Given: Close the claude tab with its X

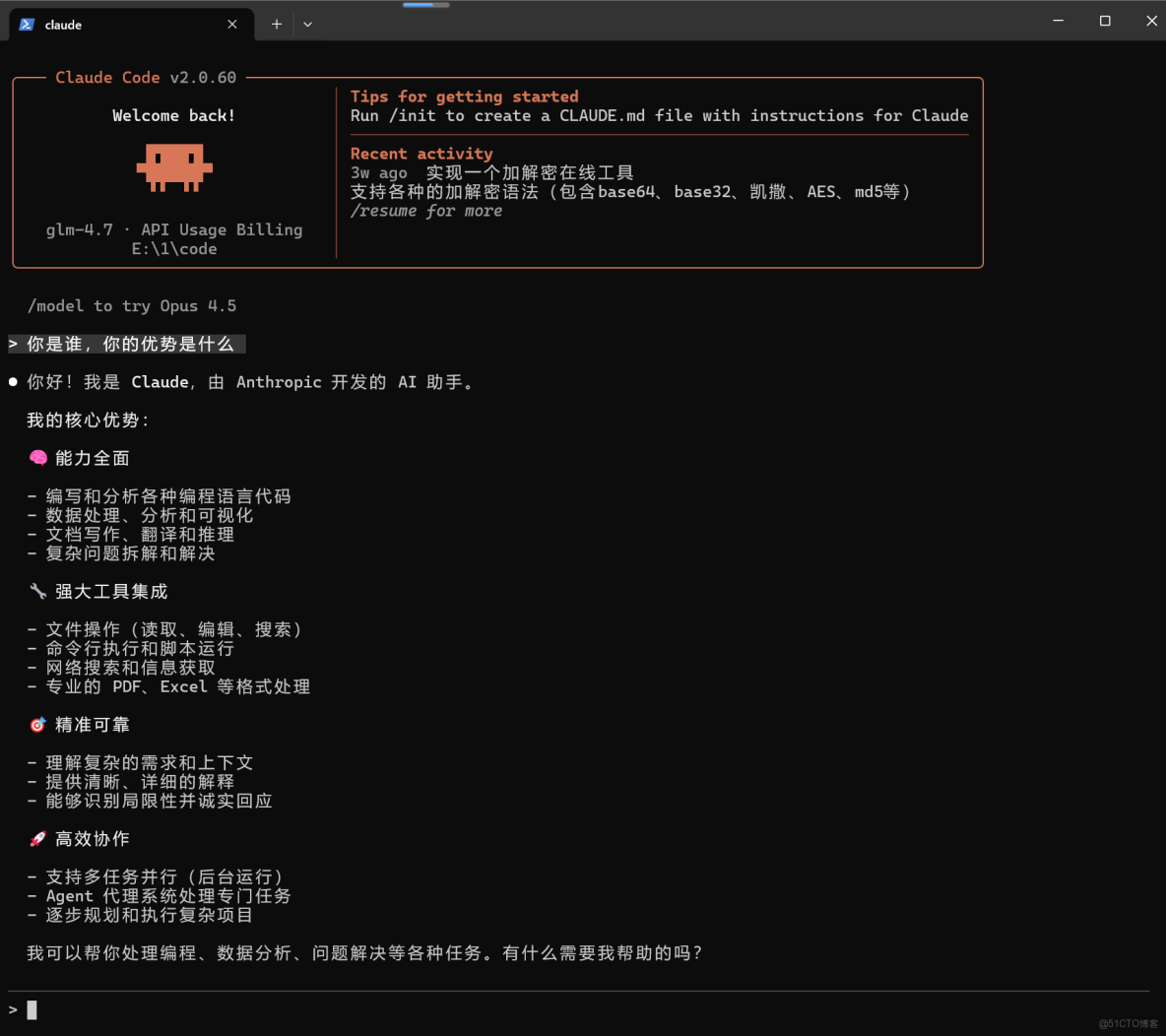Looking at the screenshot, I should (231, 24).
